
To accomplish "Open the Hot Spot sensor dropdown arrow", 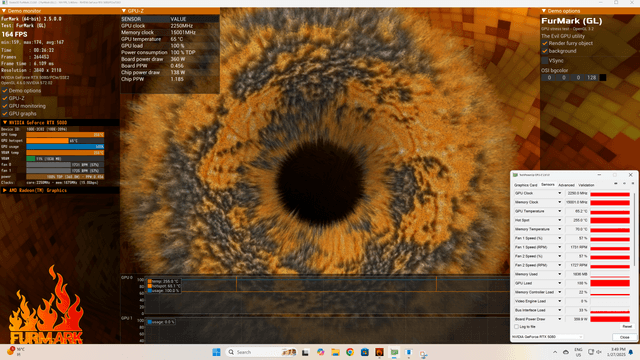I will tap(560, 220).
